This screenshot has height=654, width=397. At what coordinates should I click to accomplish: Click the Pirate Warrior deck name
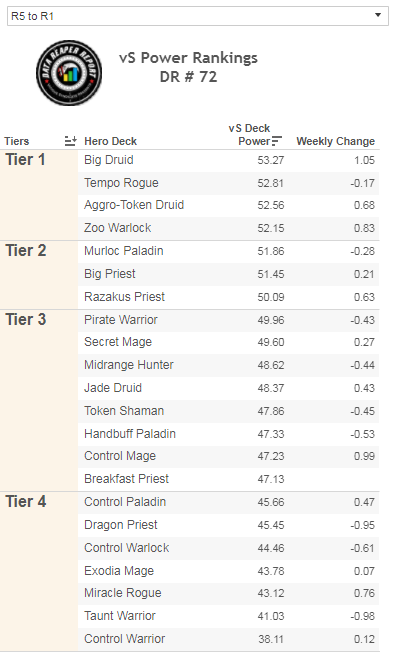[x=121, y=320]
